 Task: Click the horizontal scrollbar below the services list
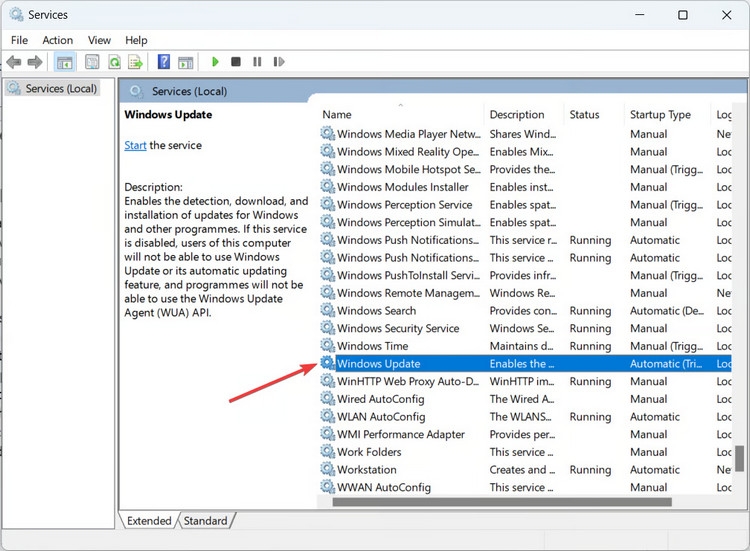[x=502, y=502]
